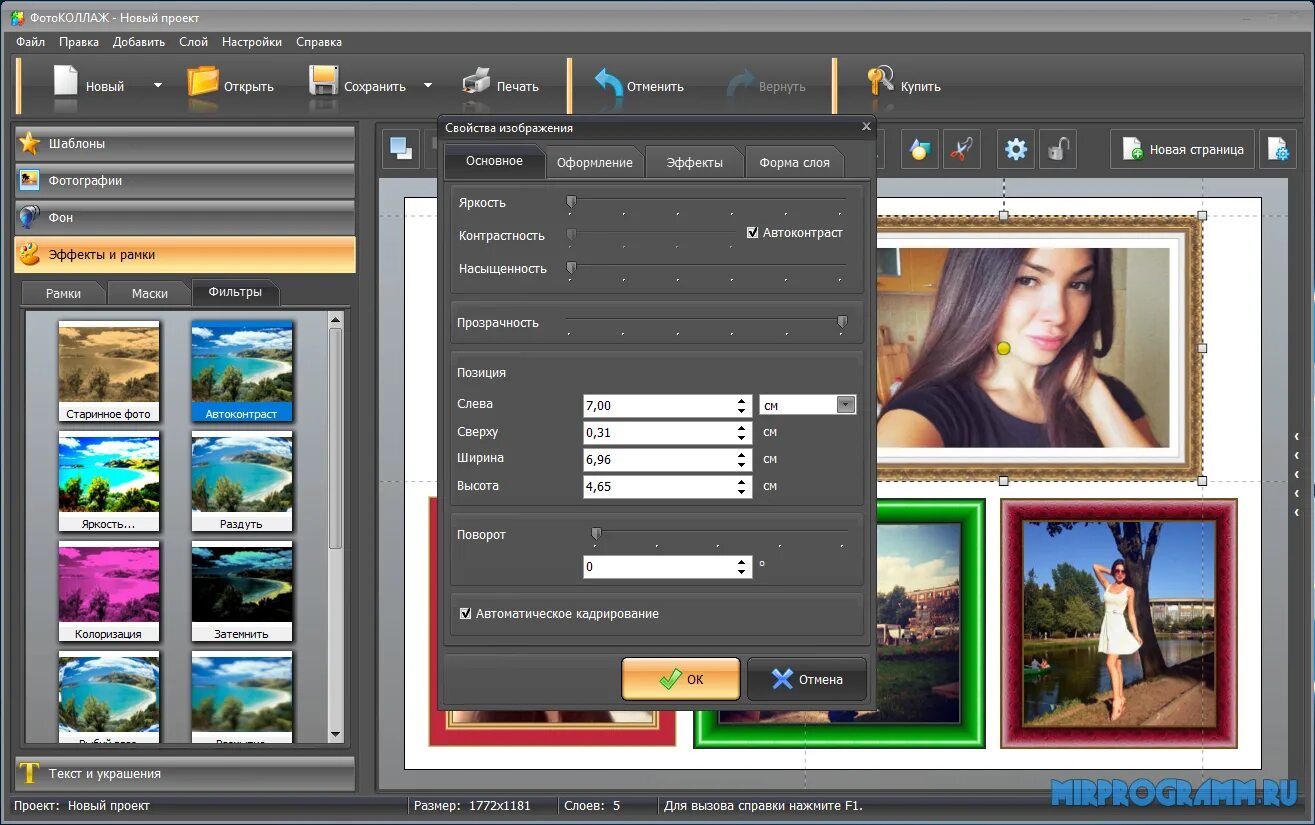
Task: Click the scissors crop icon
Action: click(x=961, y=149)
